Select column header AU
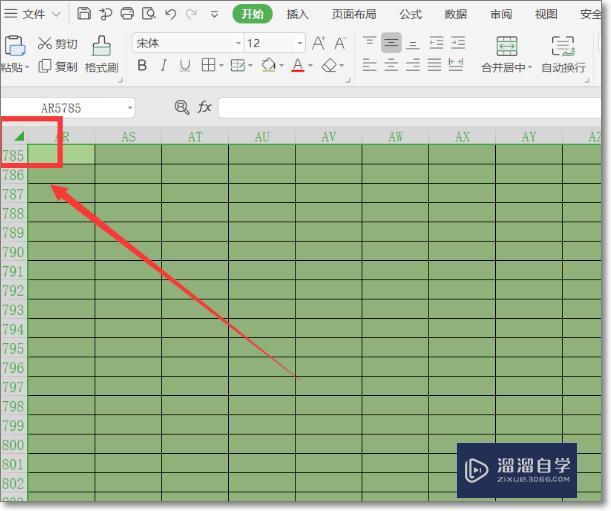 click(x=262, y=137)
